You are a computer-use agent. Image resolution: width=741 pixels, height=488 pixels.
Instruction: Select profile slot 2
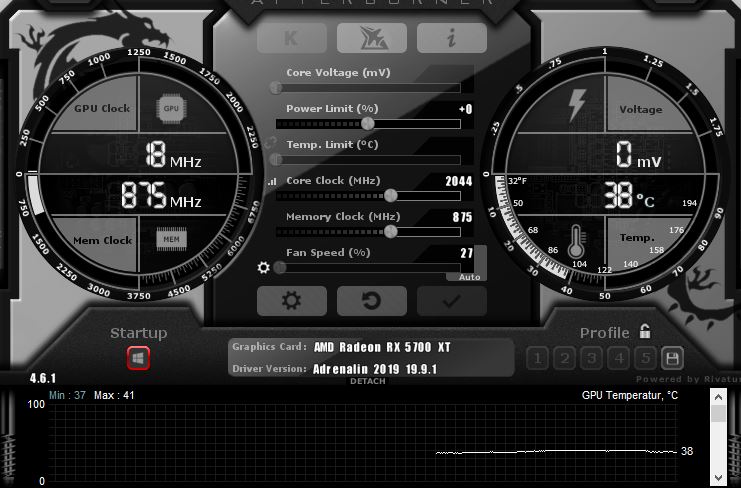[564, 359]
